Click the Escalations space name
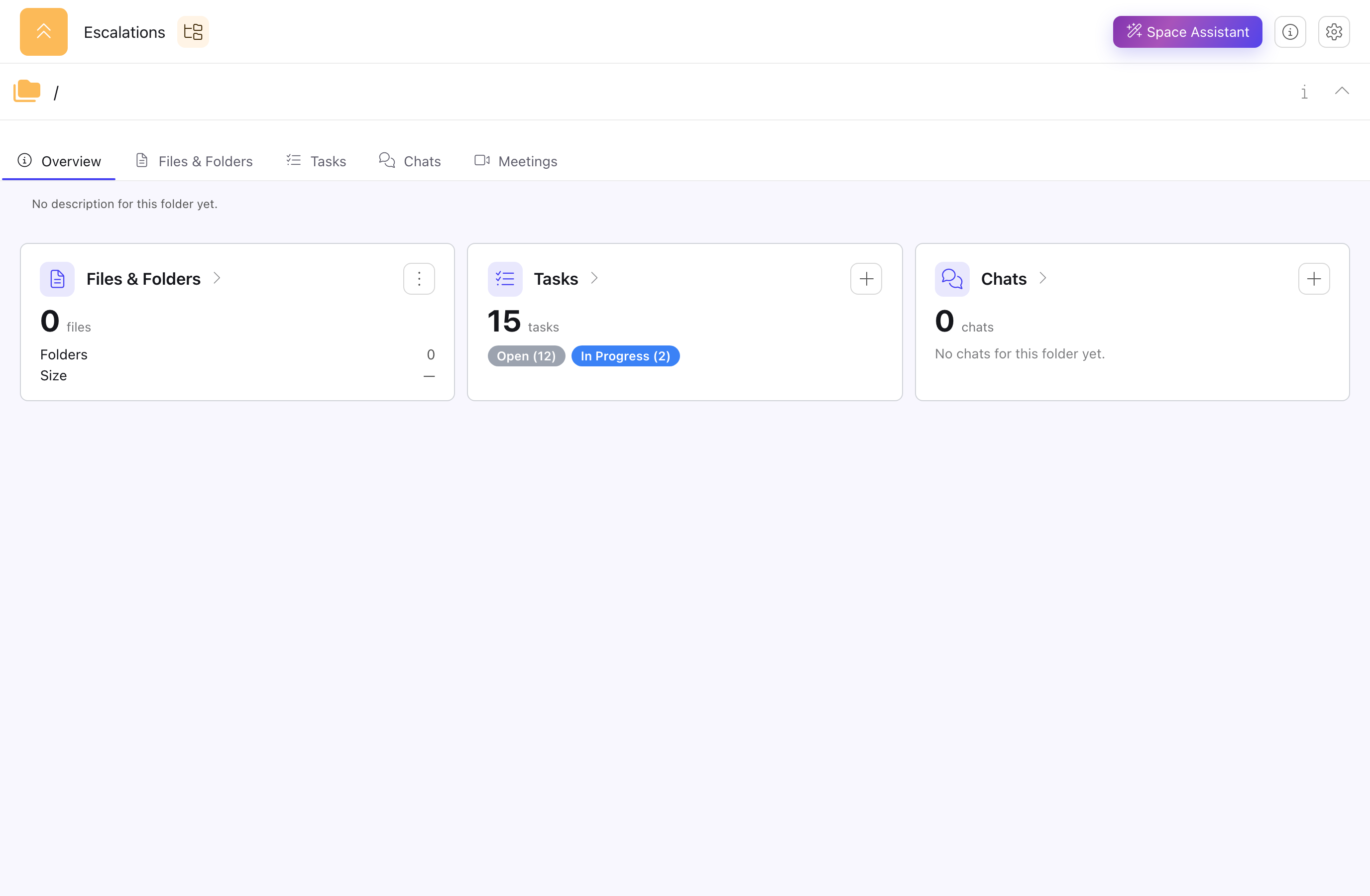Viewport: 1370px width, 896px height. pyautogui.click(x=124, y=32)
